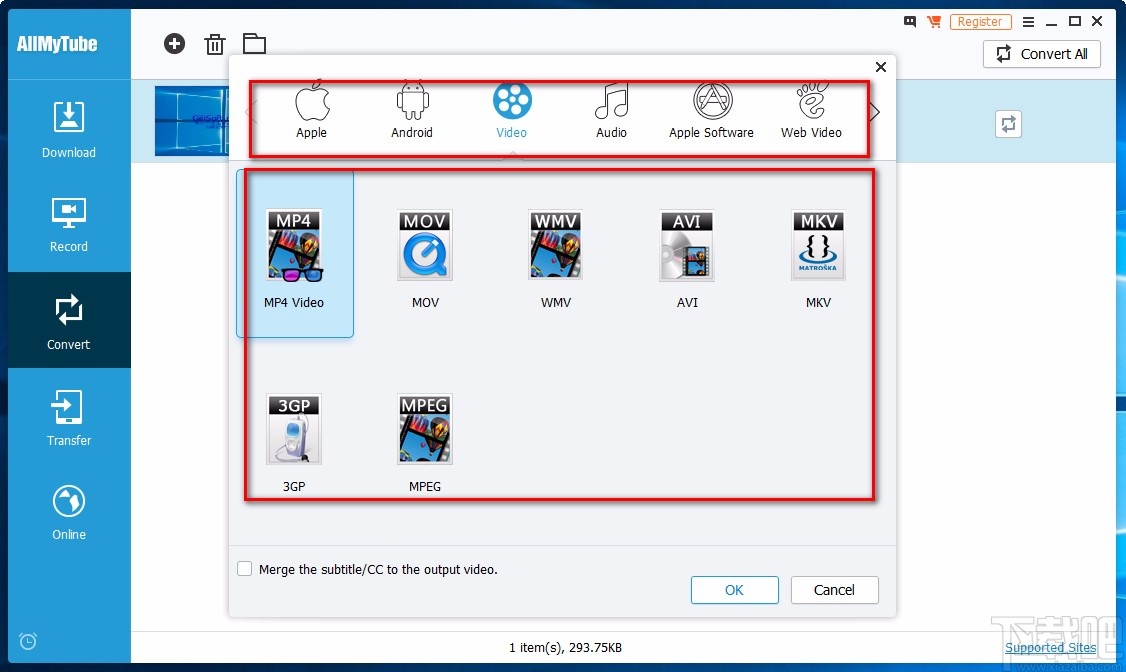Maximize the AllMyTube window

[x=1075, y=22]
